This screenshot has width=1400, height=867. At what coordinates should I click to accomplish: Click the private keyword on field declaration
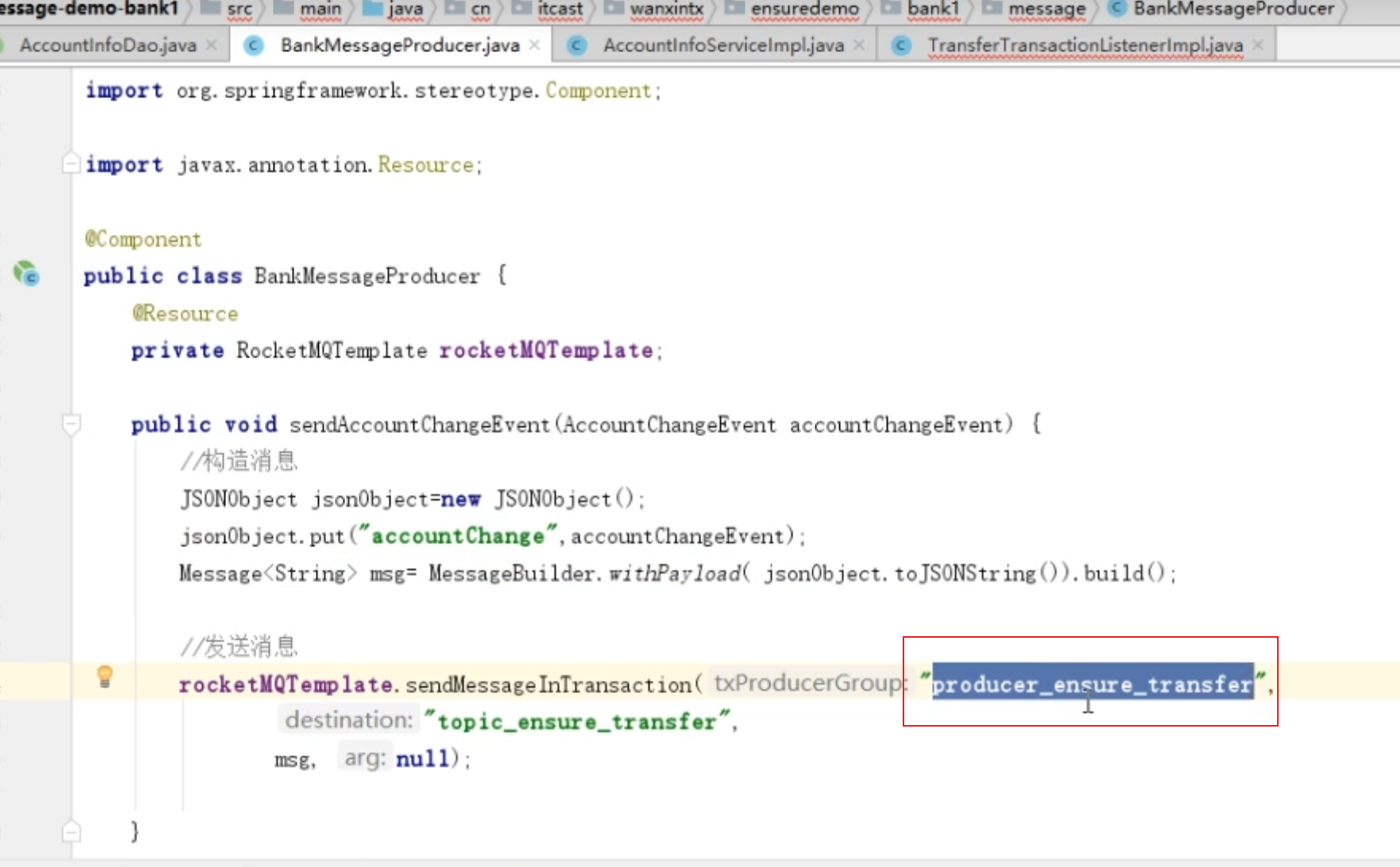(178, 351)
